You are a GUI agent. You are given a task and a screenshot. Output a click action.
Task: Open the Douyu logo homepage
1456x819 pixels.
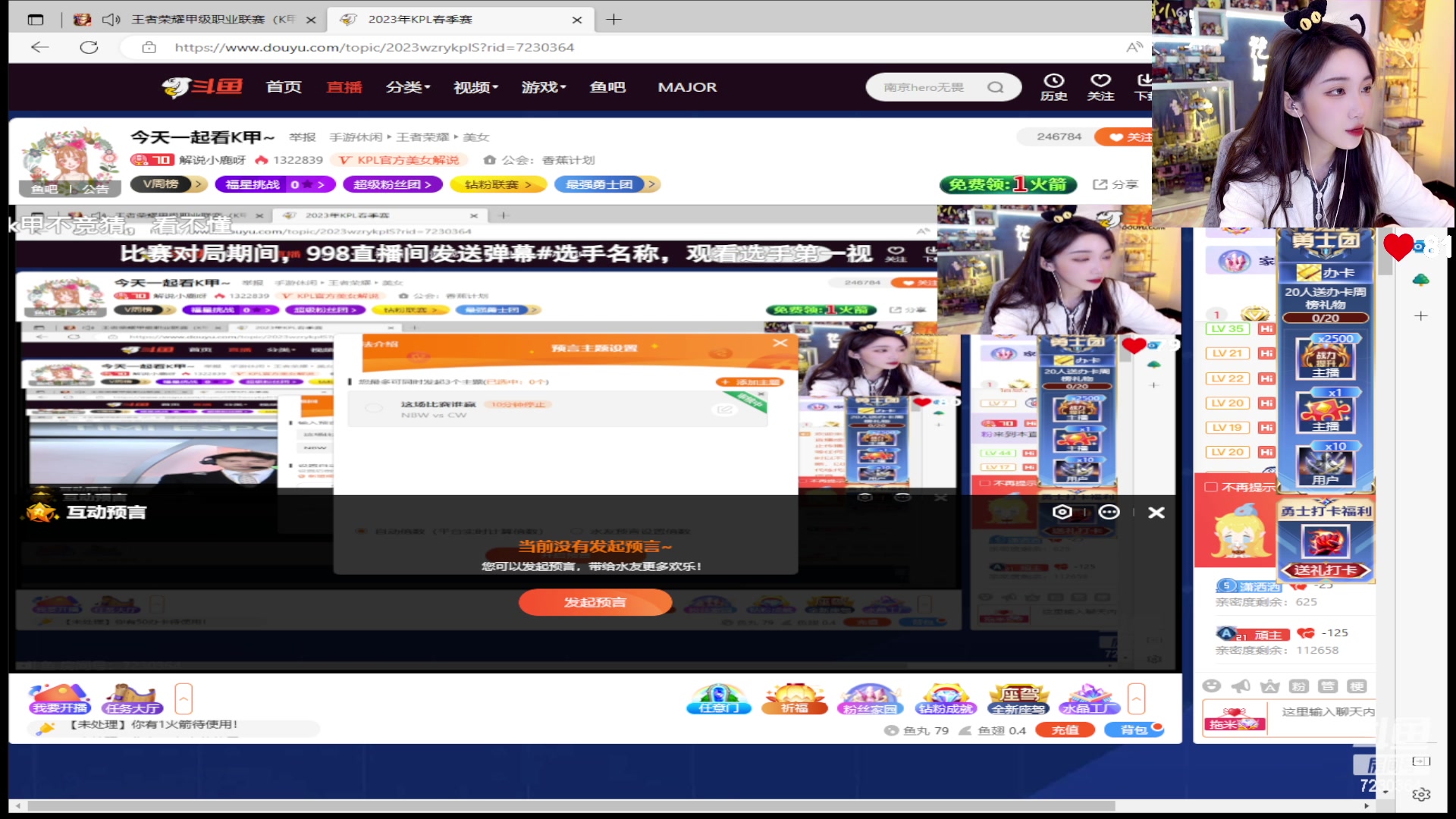(x=202, y=87)
